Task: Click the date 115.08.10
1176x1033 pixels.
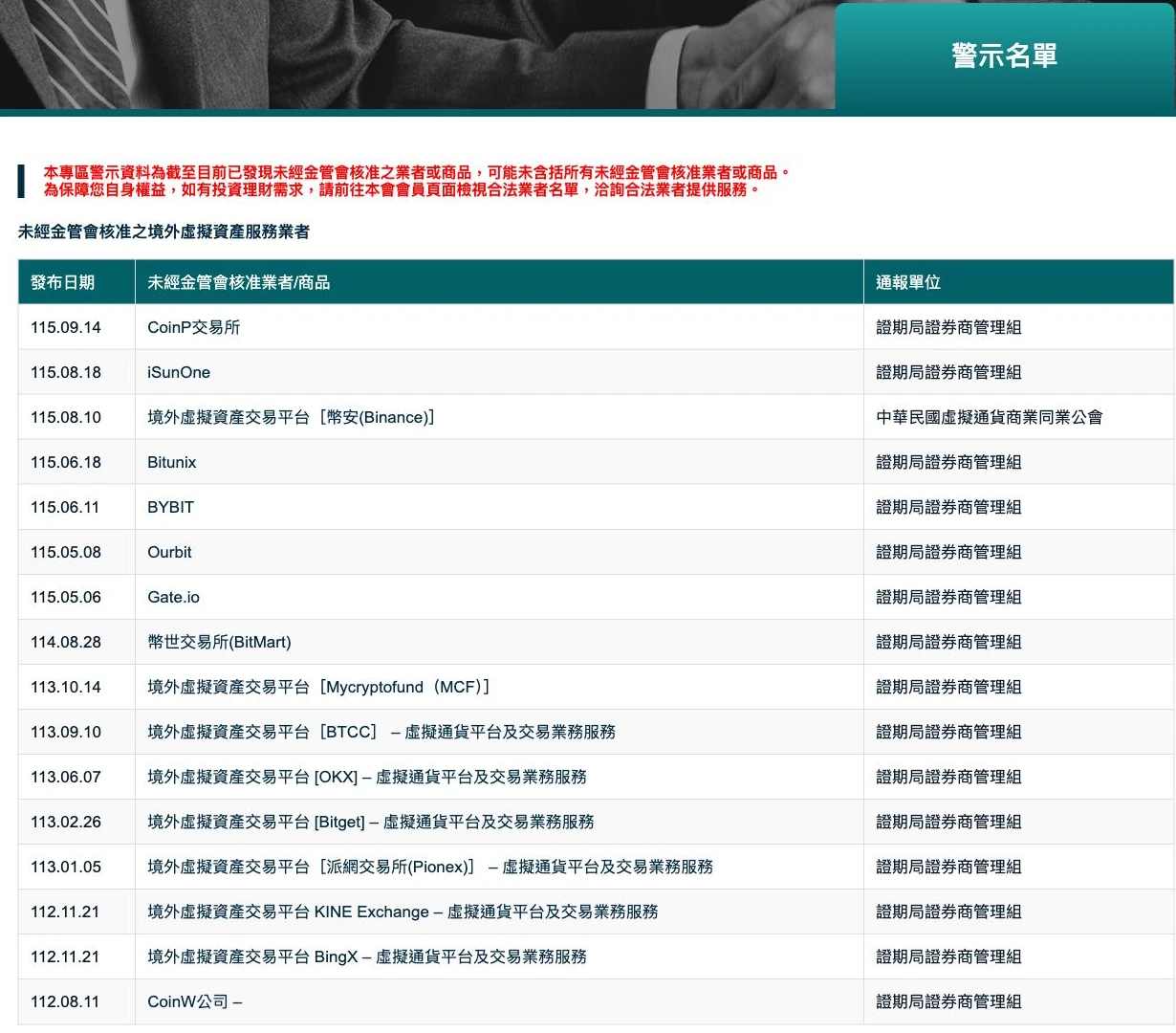Action: pos(66,417)
